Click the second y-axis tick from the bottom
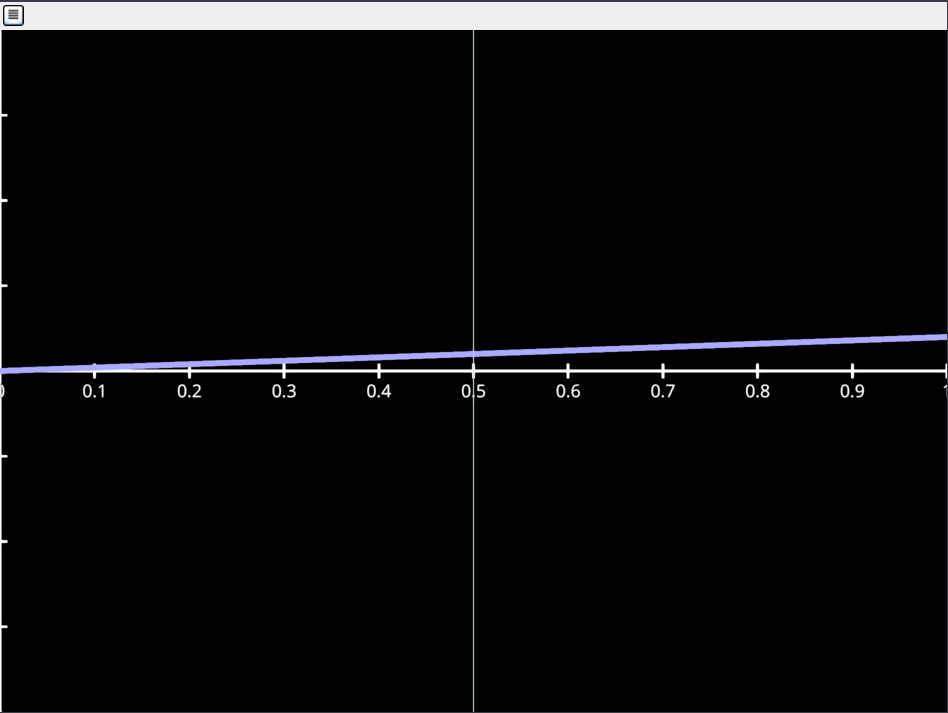The width and height of the screenshot is (948, 713). pyautogui.click(x=4, y=541)
